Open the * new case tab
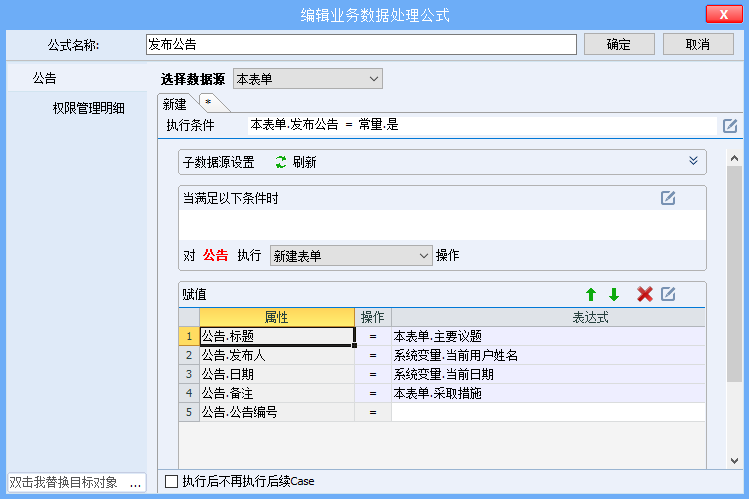Viewport: 749px width, 499px height. pos(209,103)
